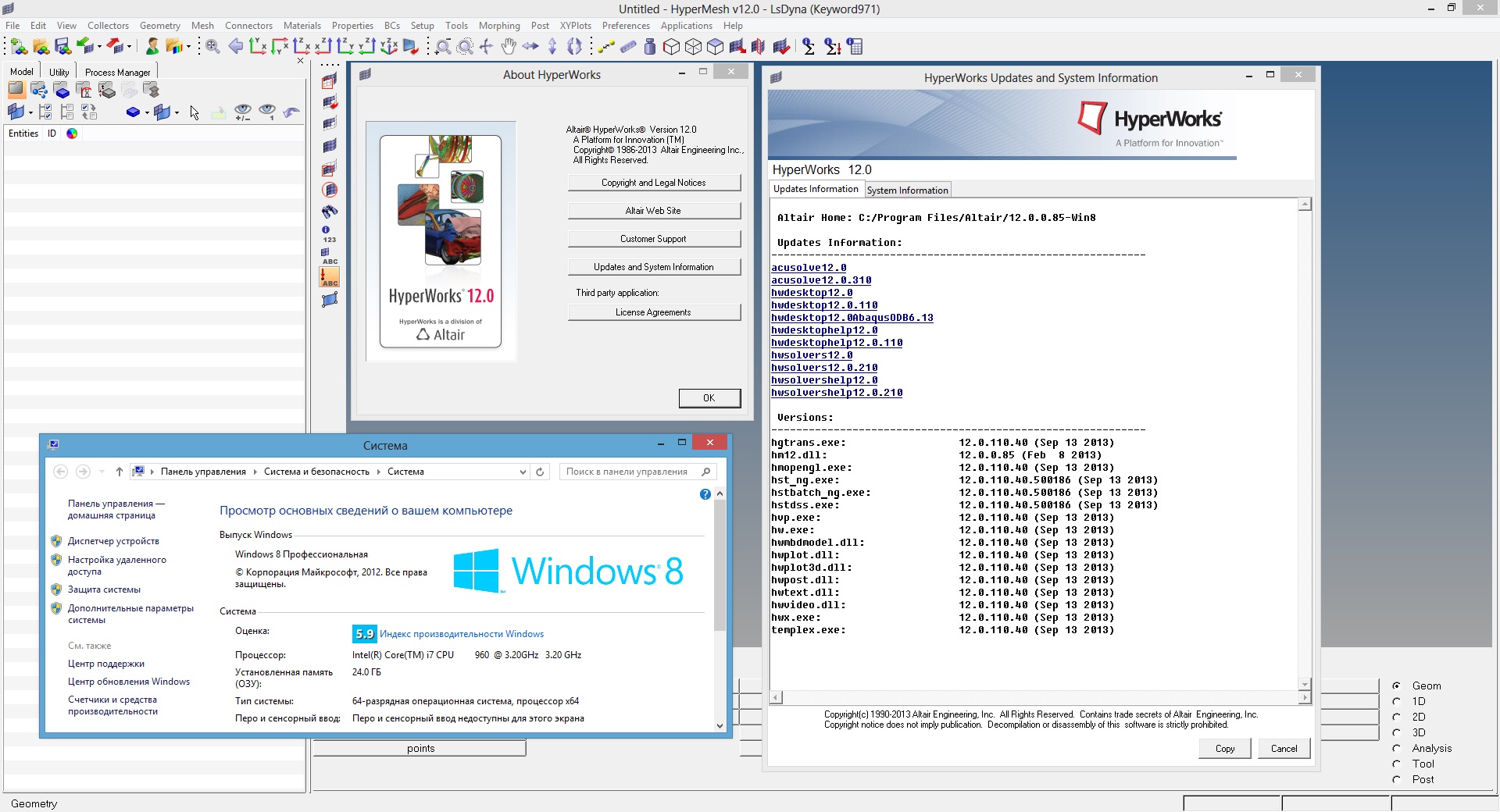The width and height of the screenshot is (1500, 812).
Task: Click the Select All checklist icon
Action: (x=45, y=112)
